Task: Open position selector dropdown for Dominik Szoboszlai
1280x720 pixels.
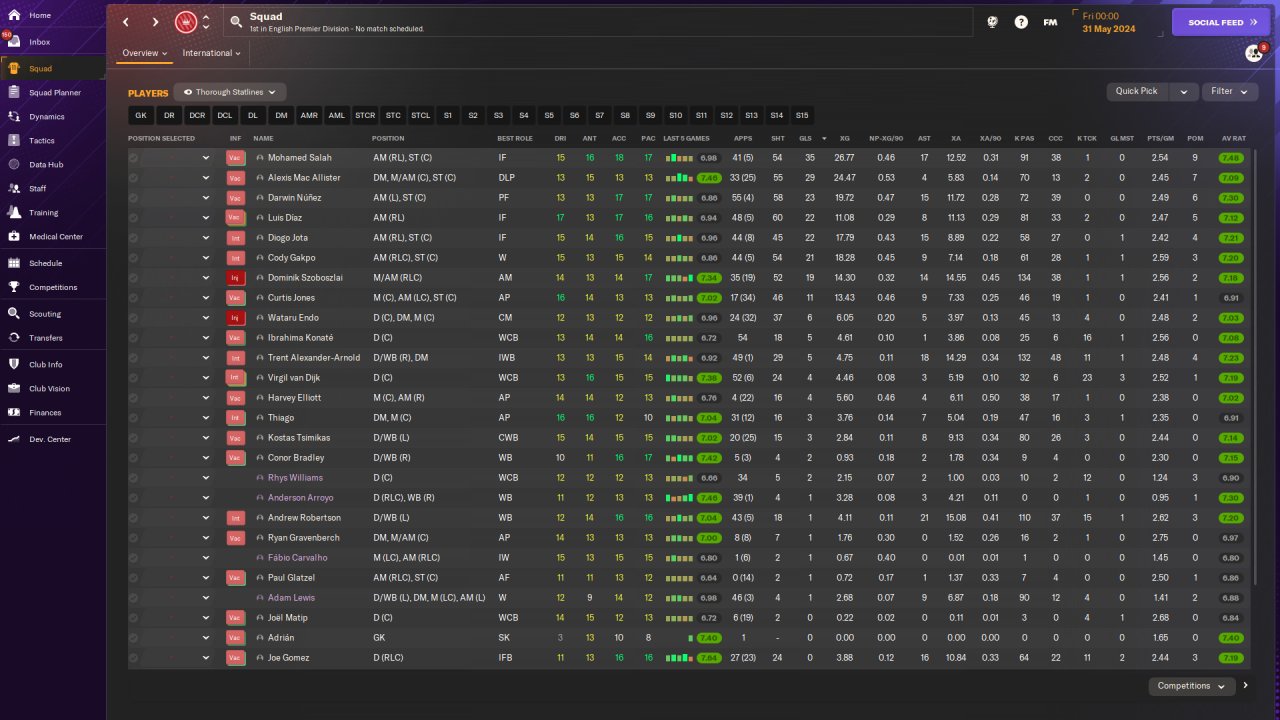Action: tap(206, 278)
